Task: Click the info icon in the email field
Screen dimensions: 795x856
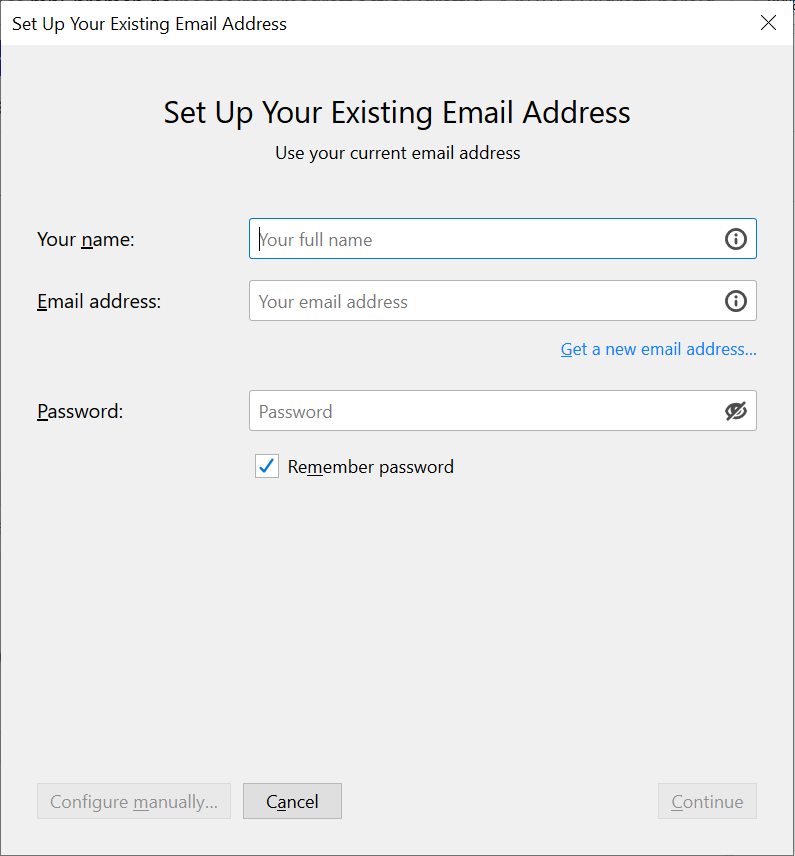Action: [735, 301]
